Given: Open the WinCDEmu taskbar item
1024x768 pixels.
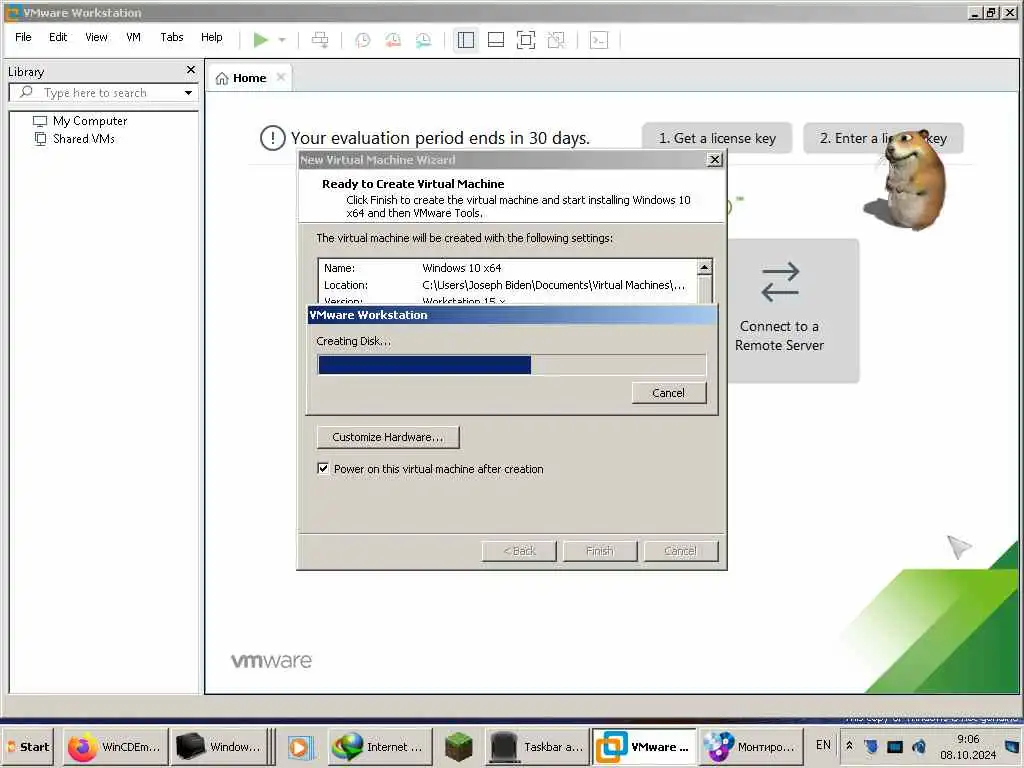Looking at the screenshot, I should 116,746.
